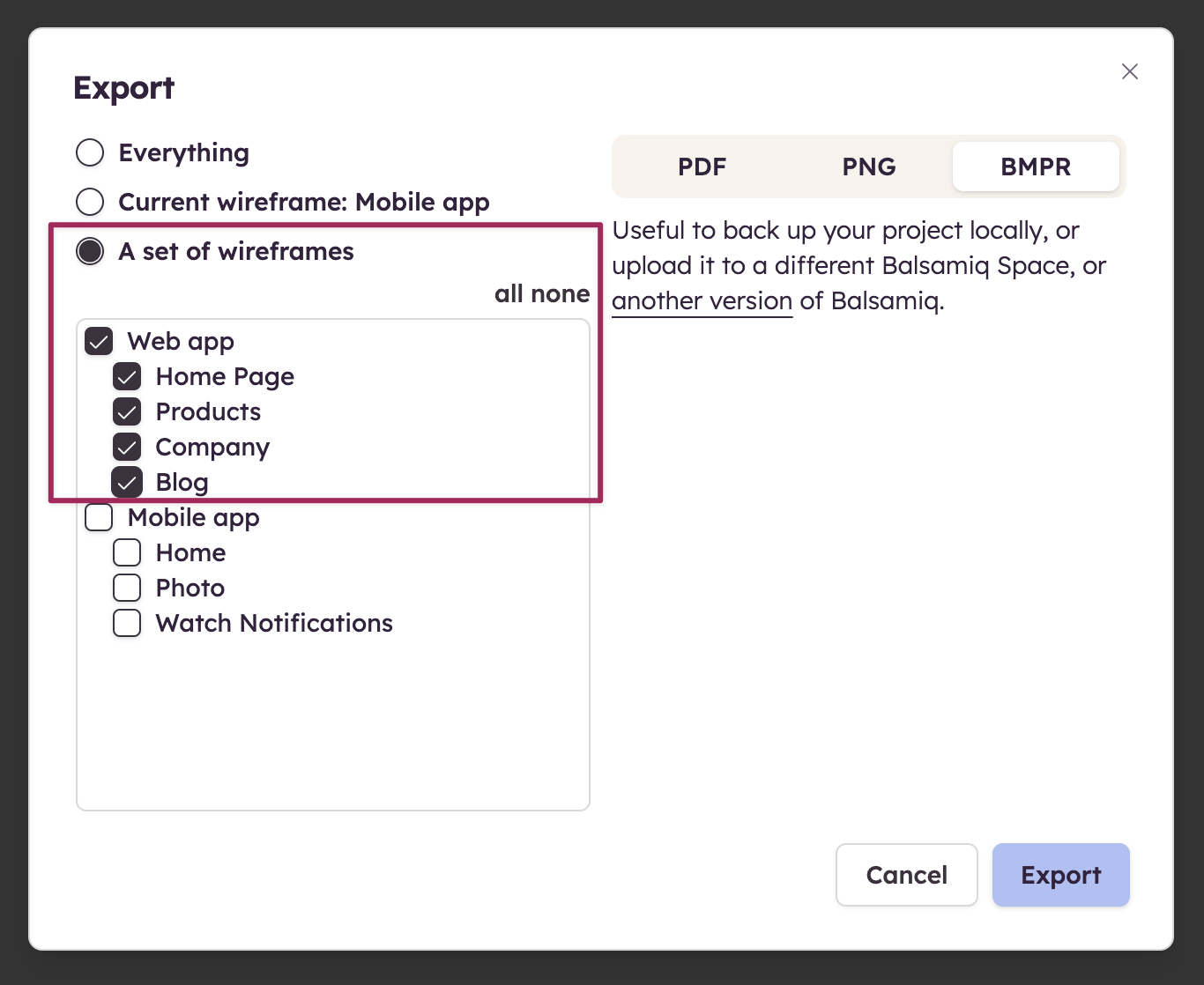Uncheck the Web app checkbox

tap(99, 341)
